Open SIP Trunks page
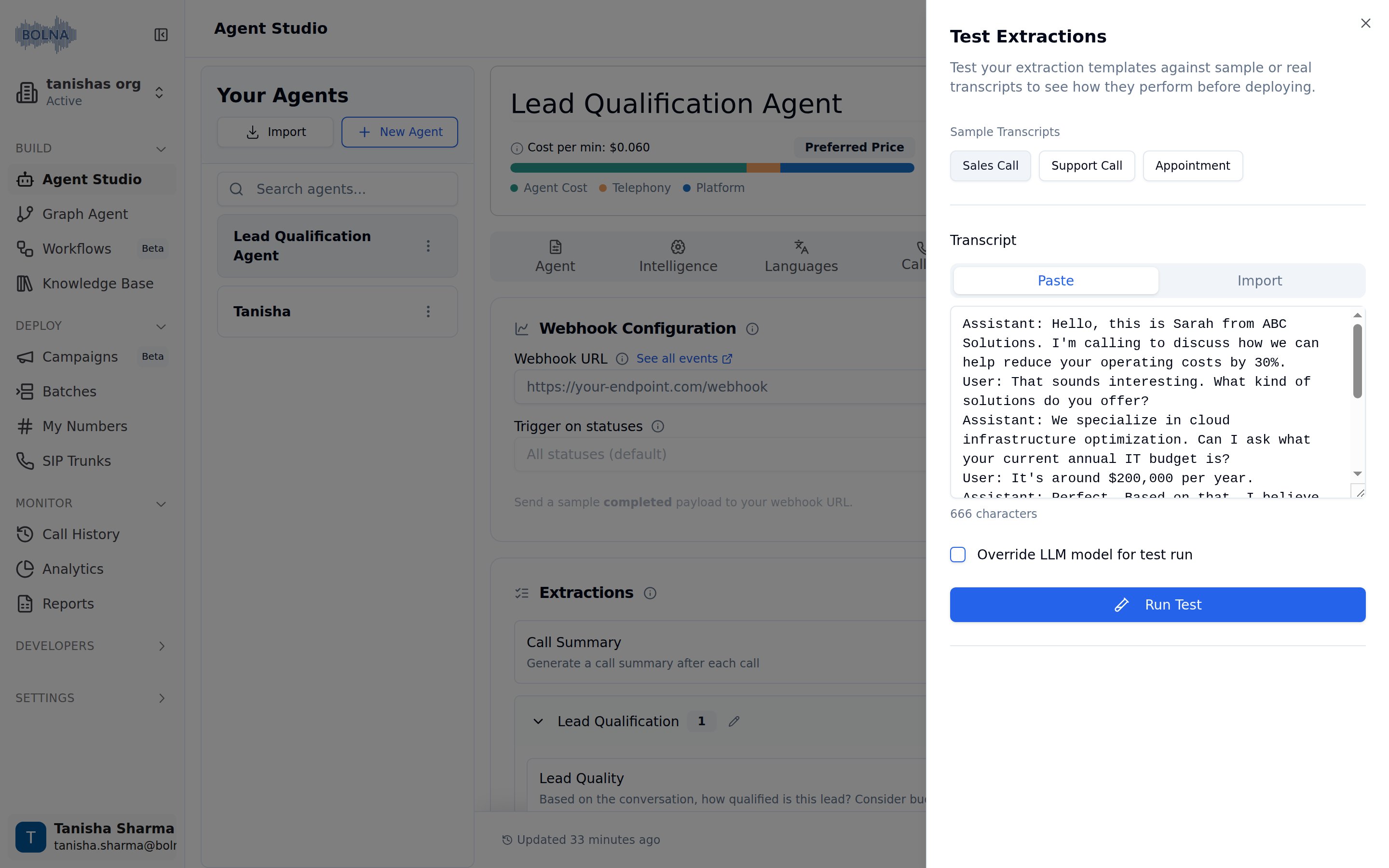The image size is (1389, 868). (x=92, y=461)
